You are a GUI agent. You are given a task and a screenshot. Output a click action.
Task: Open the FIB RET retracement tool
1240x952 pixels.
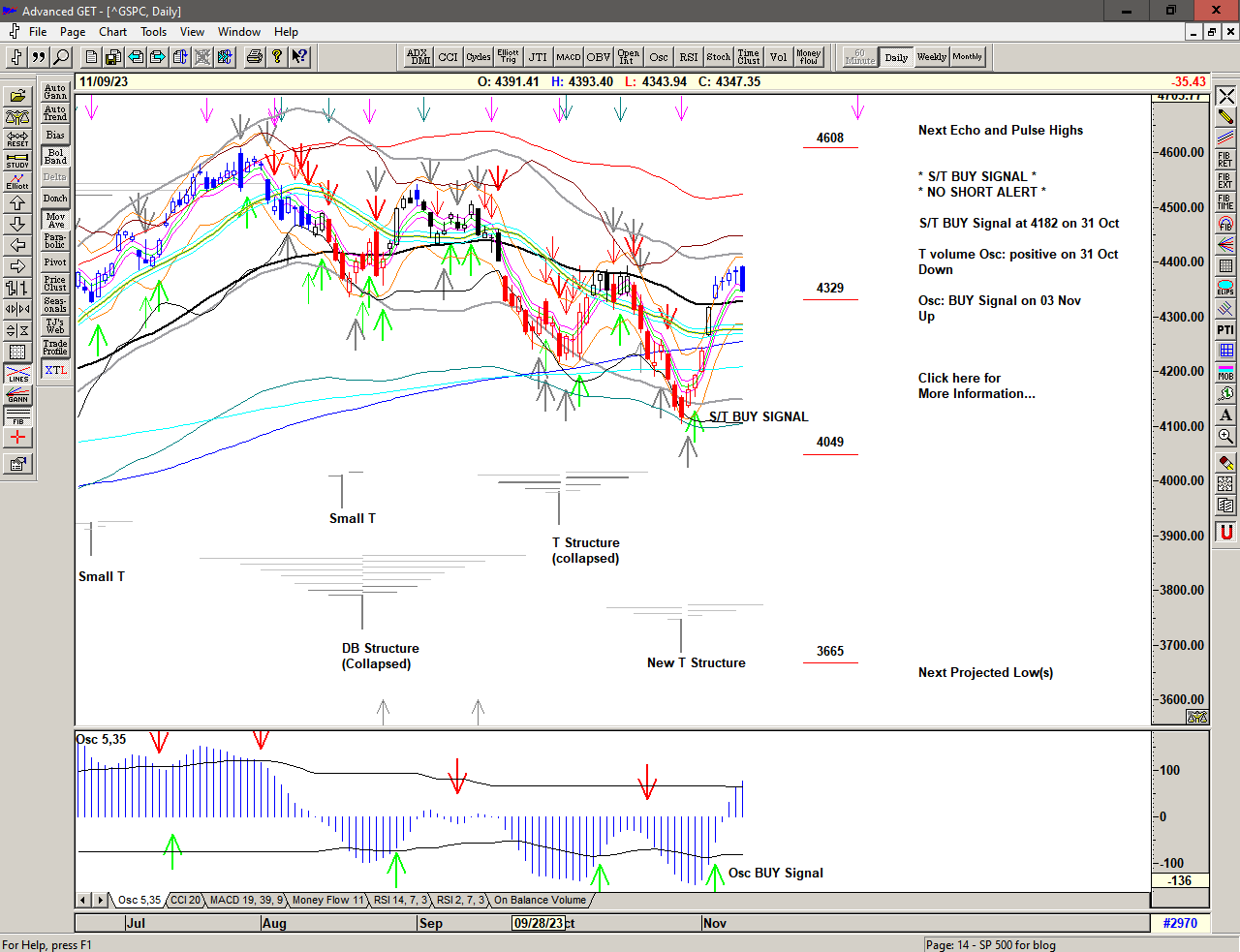coord(1225,160)
